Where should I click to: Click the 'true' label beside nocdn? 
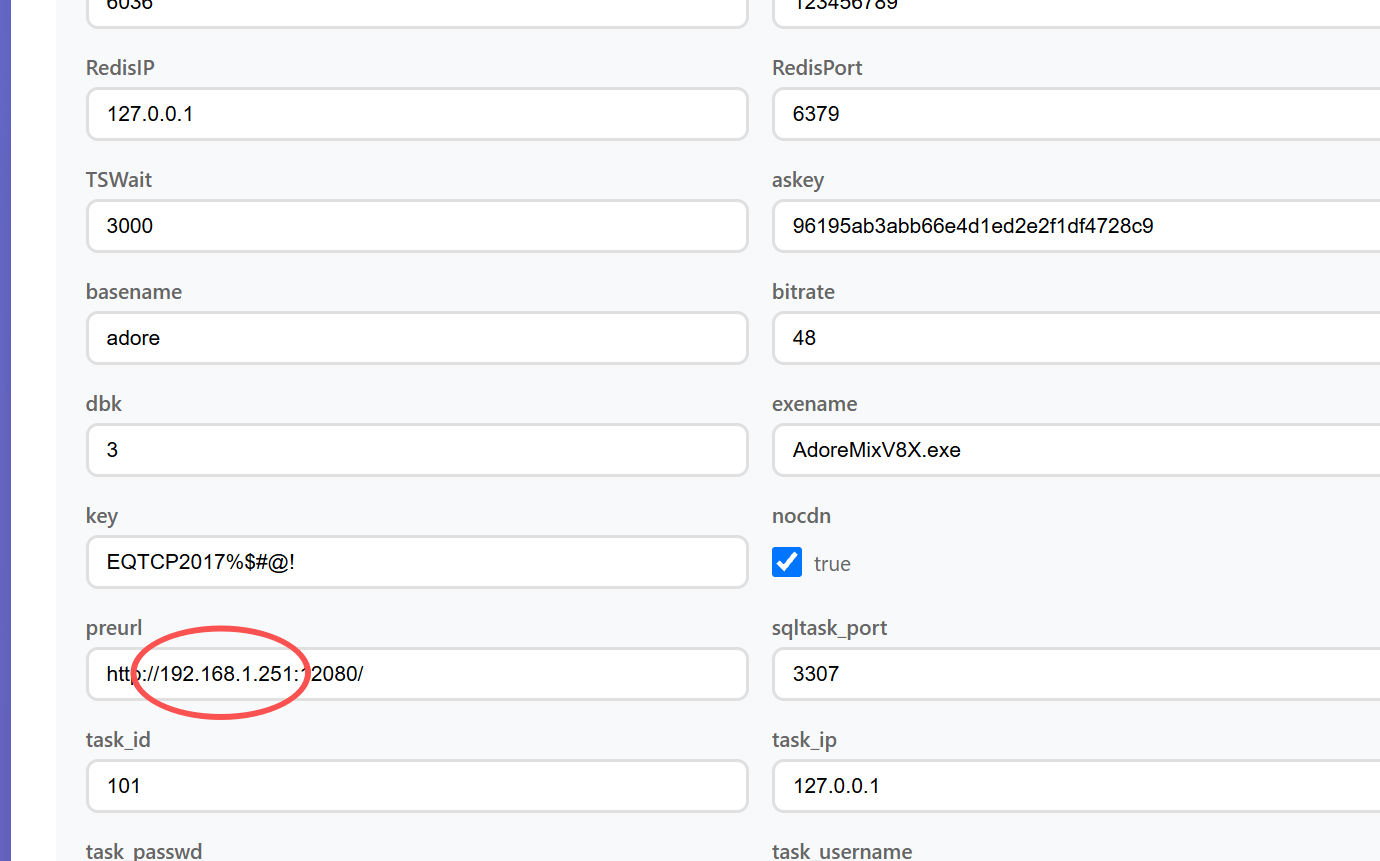point(832,564)
